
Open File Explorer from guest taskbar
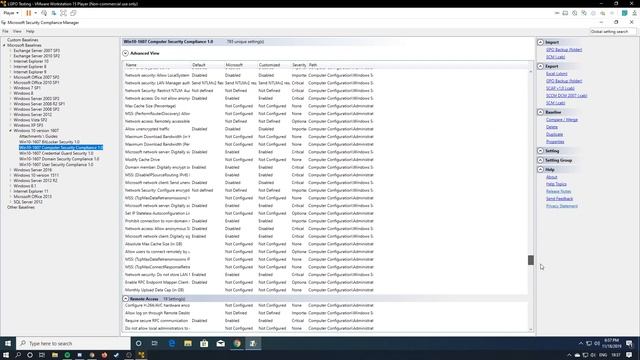188,344
